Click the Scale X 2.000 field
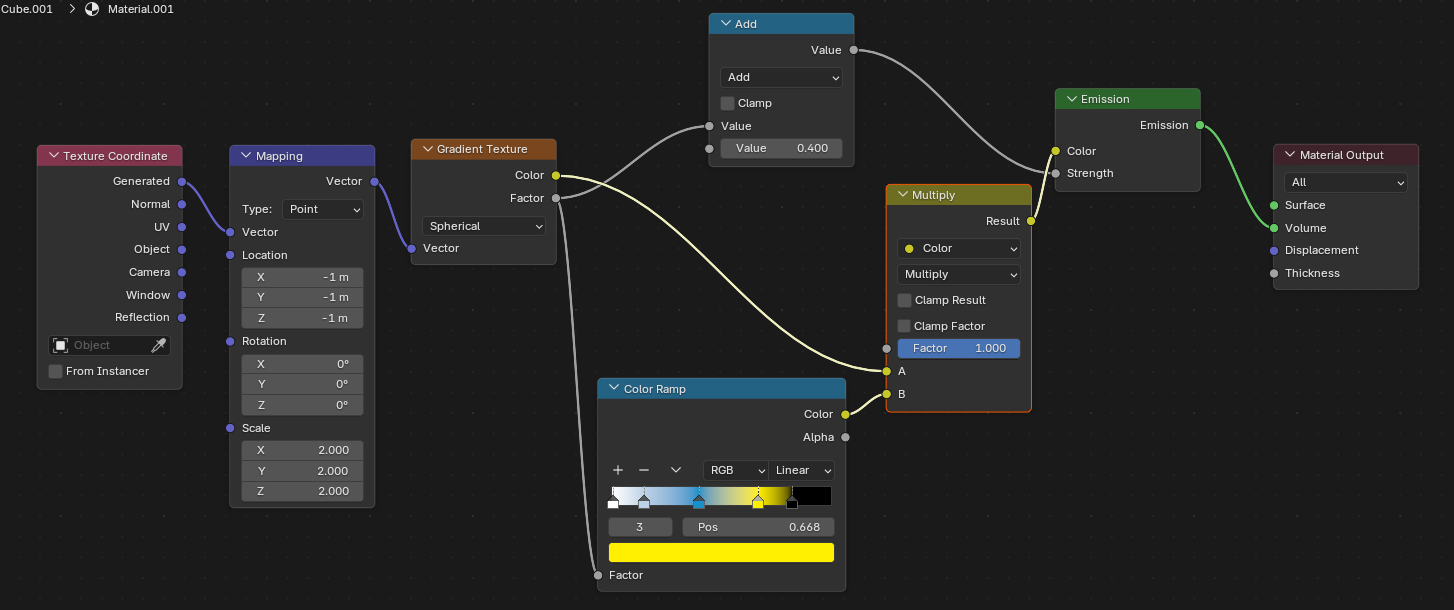The width and height of the screenshot is (1454, 610). pos(302,450)
